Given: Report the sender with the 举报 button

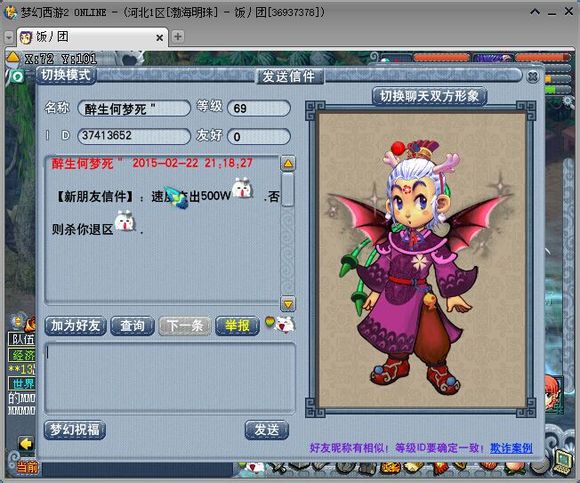Looking at the screenshot, I should coord(237,326).
